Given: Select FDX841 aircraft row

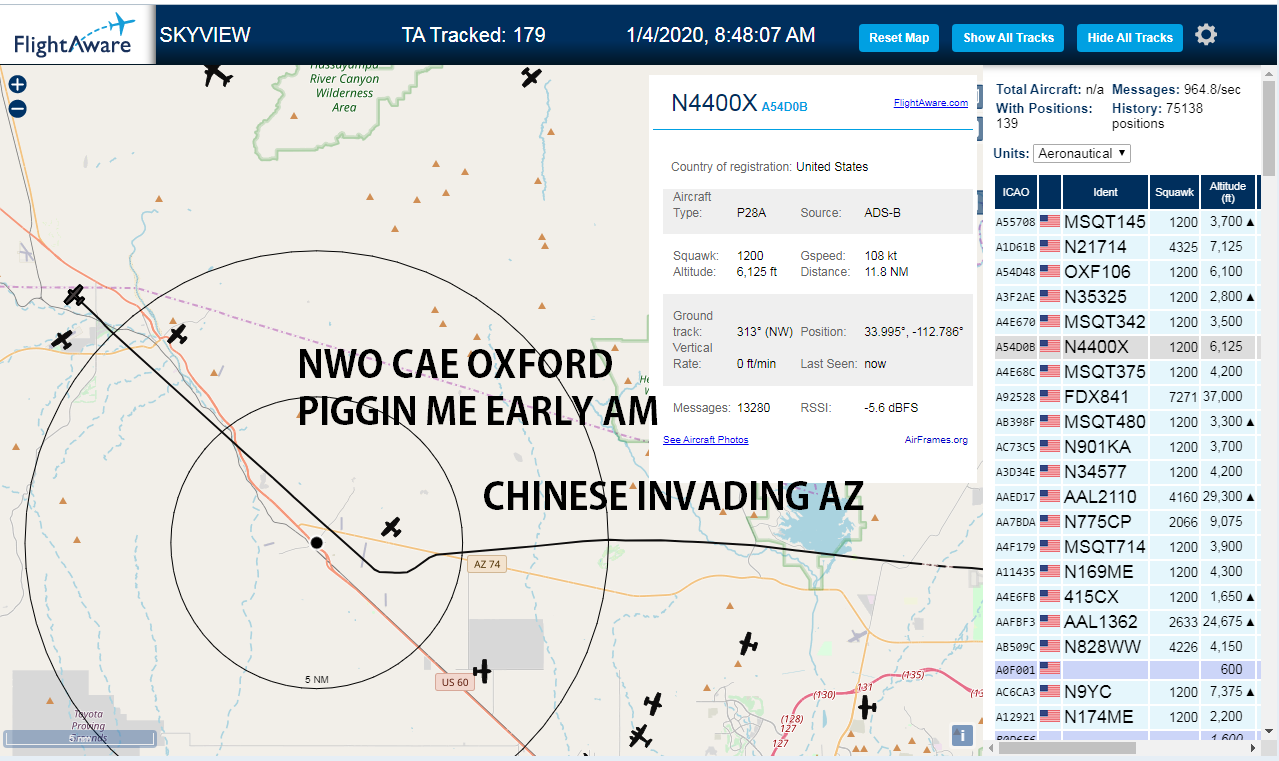Looking at the screenshot, I should 1126,397.
